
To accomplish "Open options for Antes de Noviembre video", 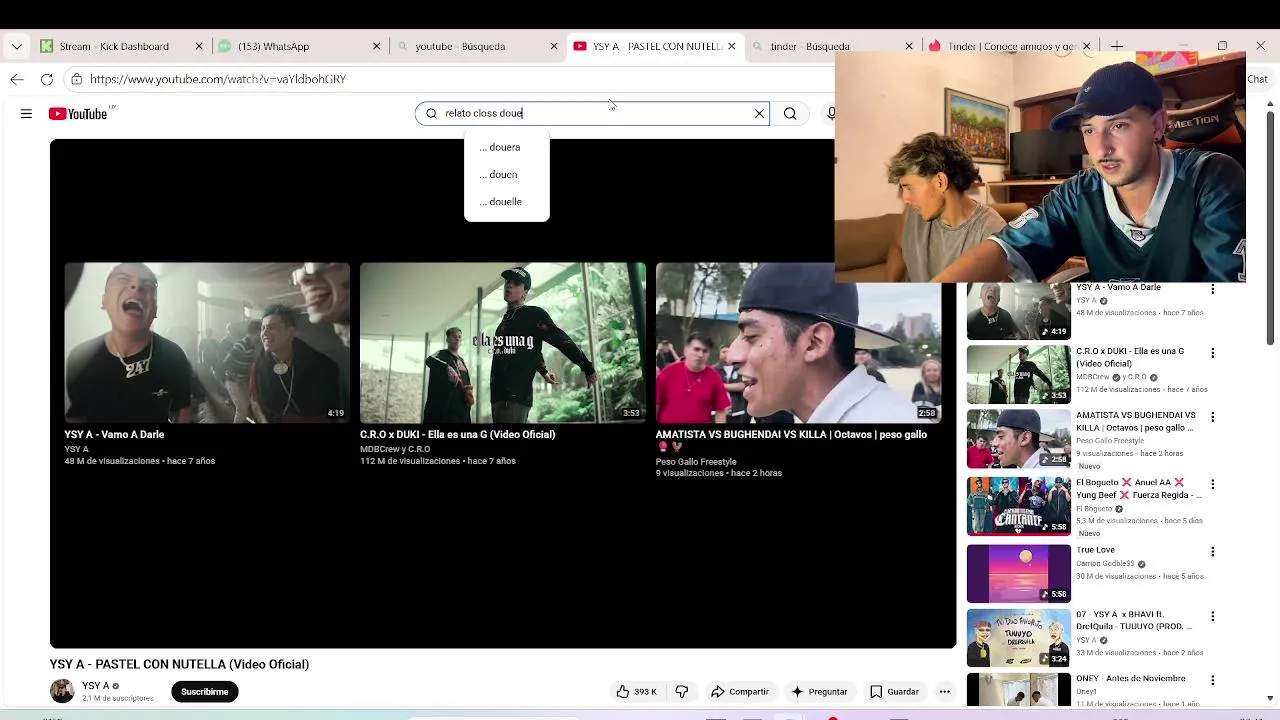I will tap(1213, 680).
